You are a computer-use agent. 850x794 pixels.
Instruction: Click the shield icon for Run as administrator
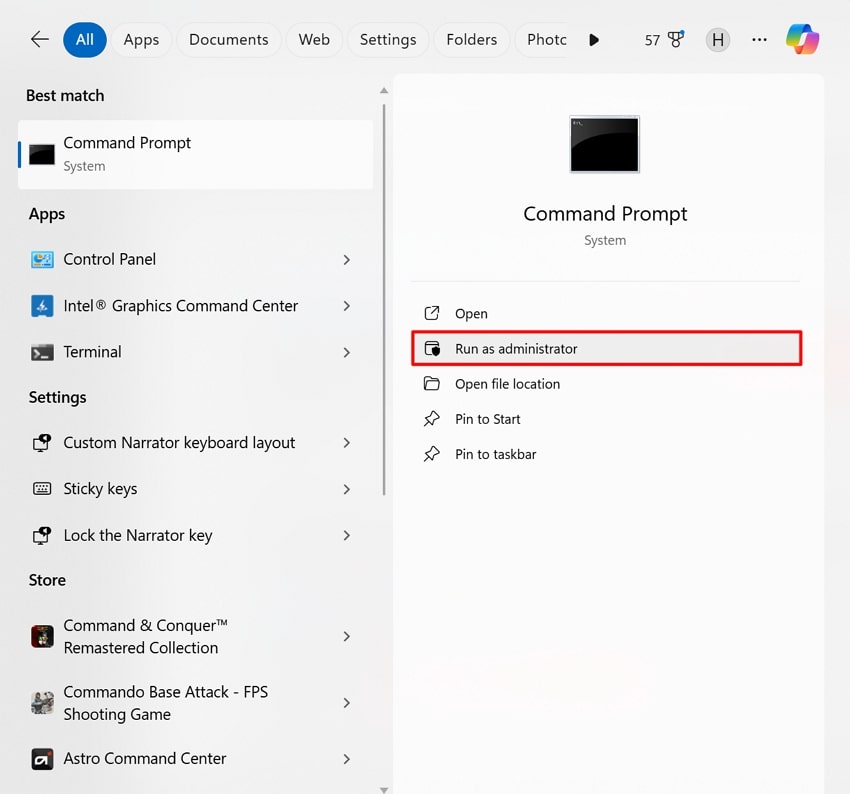tap(432, 348)
